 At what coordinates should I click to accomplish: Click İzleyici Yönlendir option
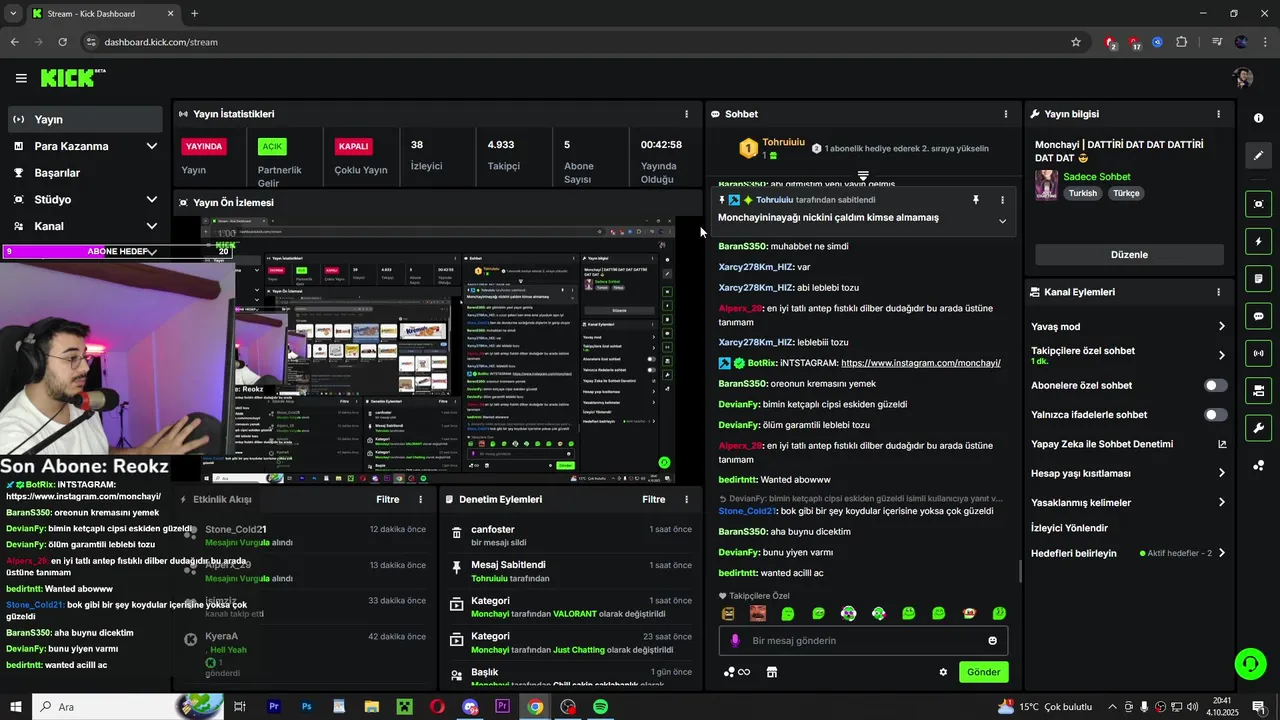point(1069,528)
